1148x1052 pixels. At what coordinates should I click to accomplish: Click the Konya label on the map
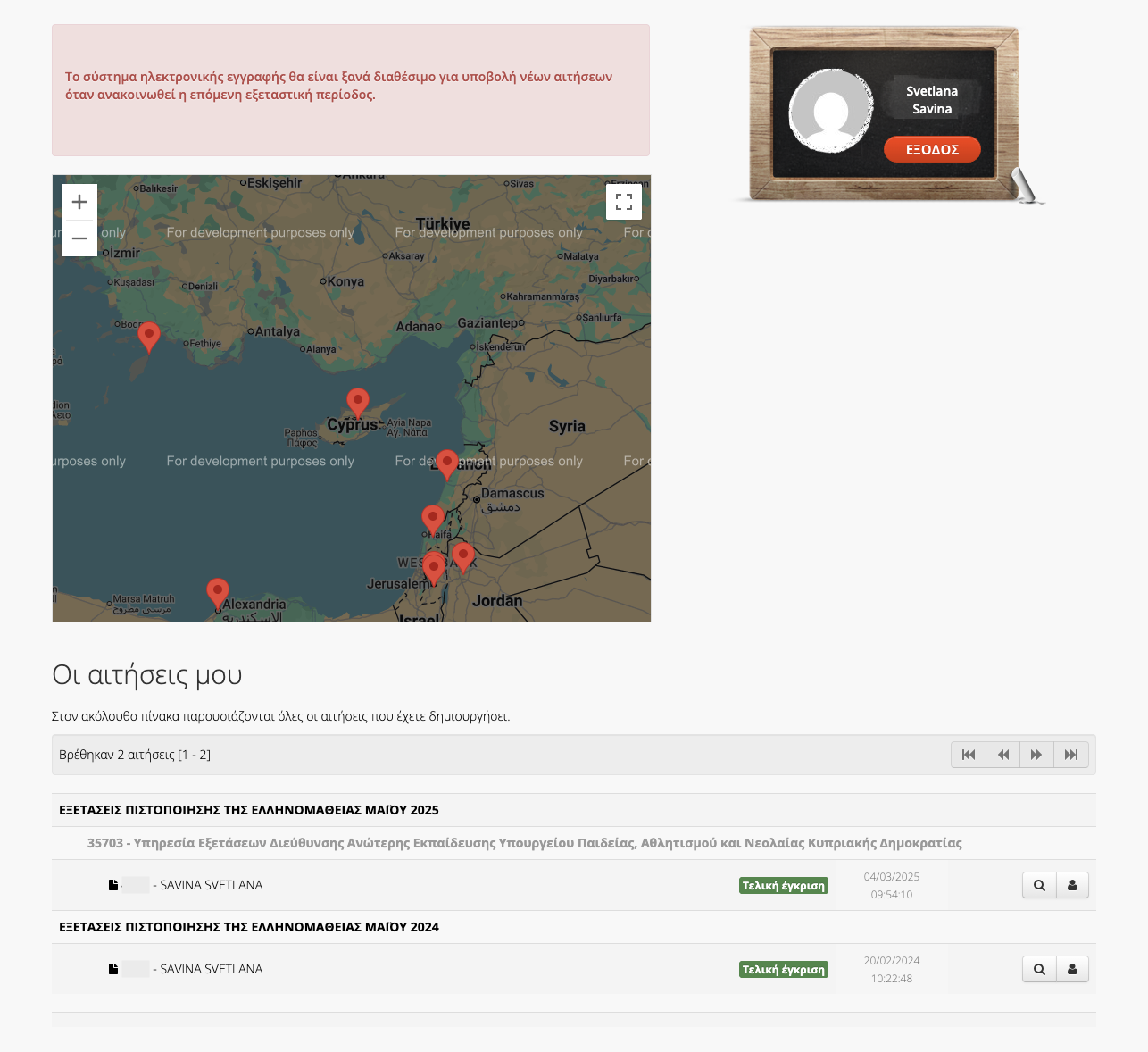click(x=345, y=281)
